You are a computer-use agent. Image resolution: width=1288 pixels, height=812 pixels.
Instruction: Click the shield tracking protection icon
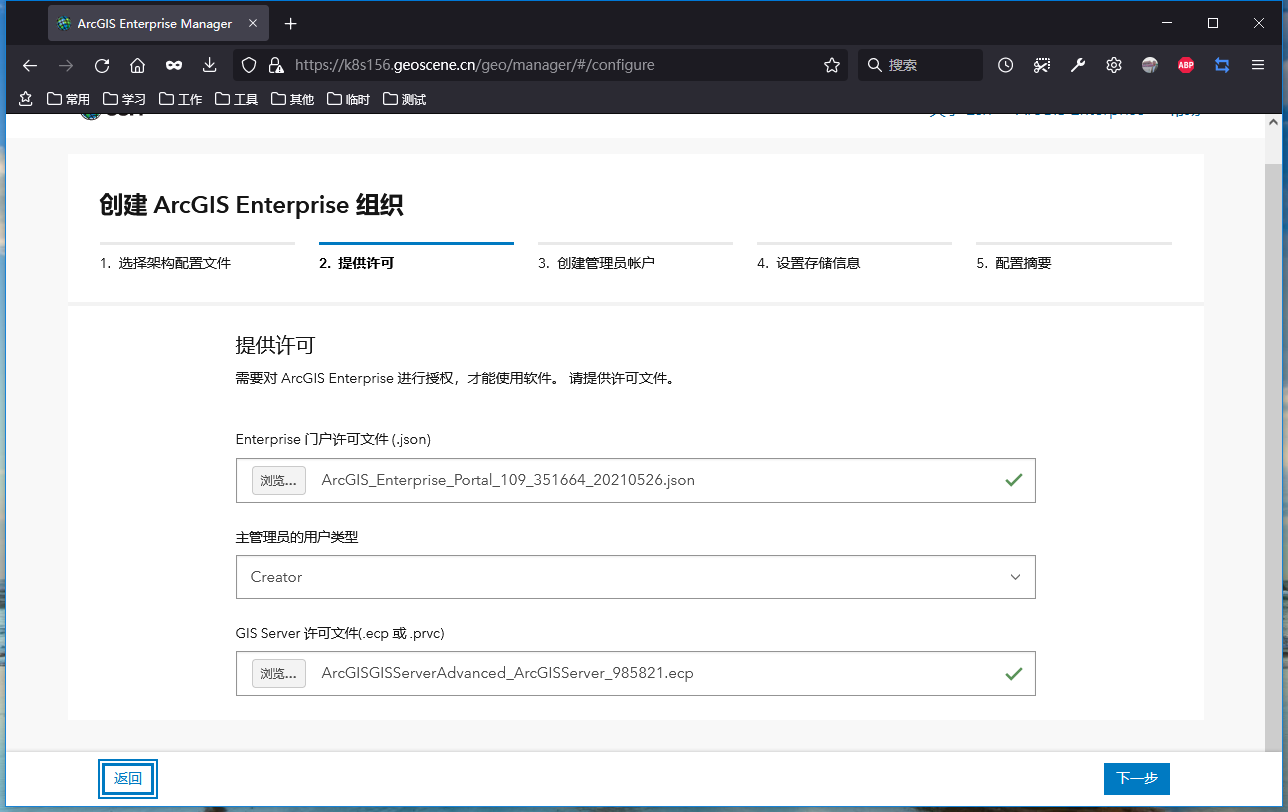tap(250, 65)
